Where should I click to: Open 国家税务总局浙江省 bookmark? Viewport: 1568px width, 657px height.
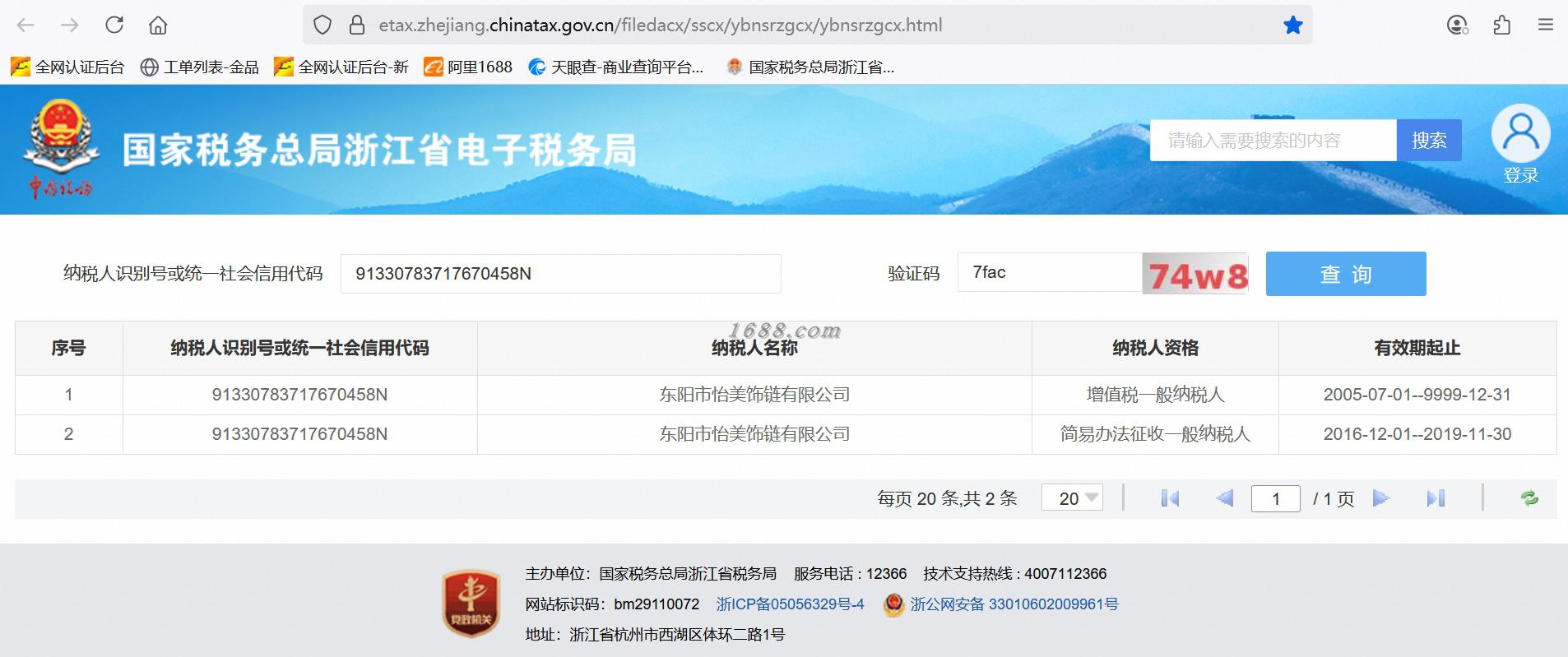810,67
